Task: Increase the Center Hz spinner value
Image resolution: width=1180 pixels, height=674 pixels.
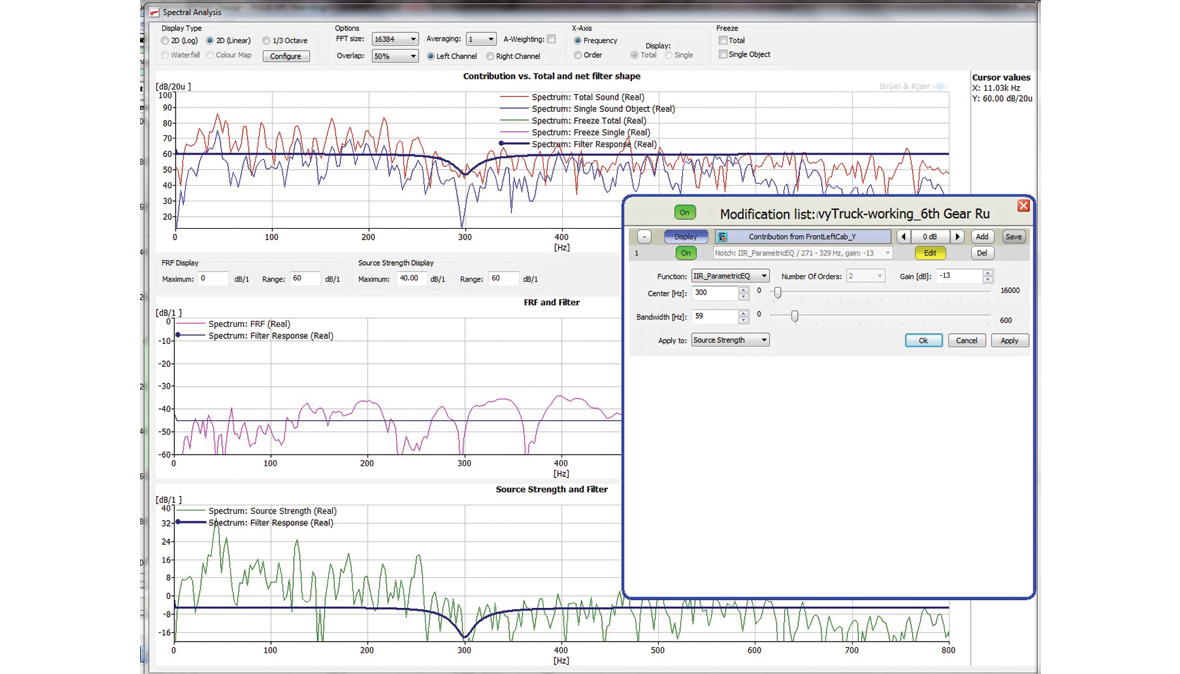Action: (x=743, y=289)
